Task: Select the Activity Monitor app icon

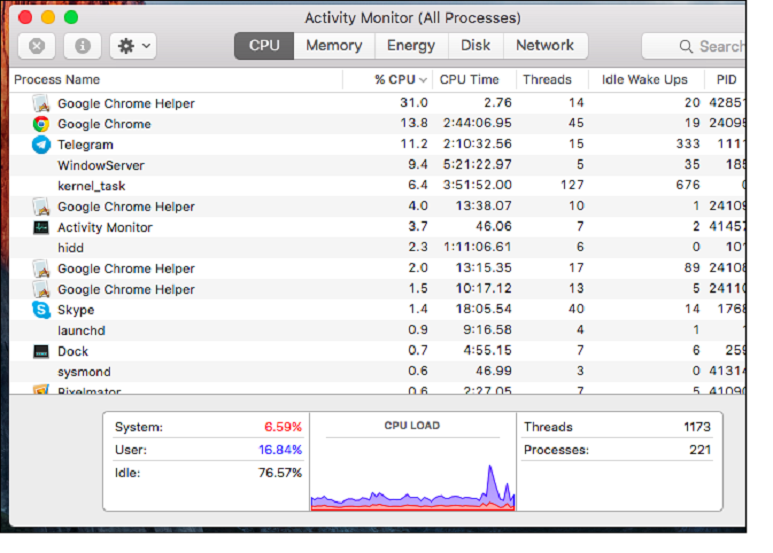Action: coord(41,227)
